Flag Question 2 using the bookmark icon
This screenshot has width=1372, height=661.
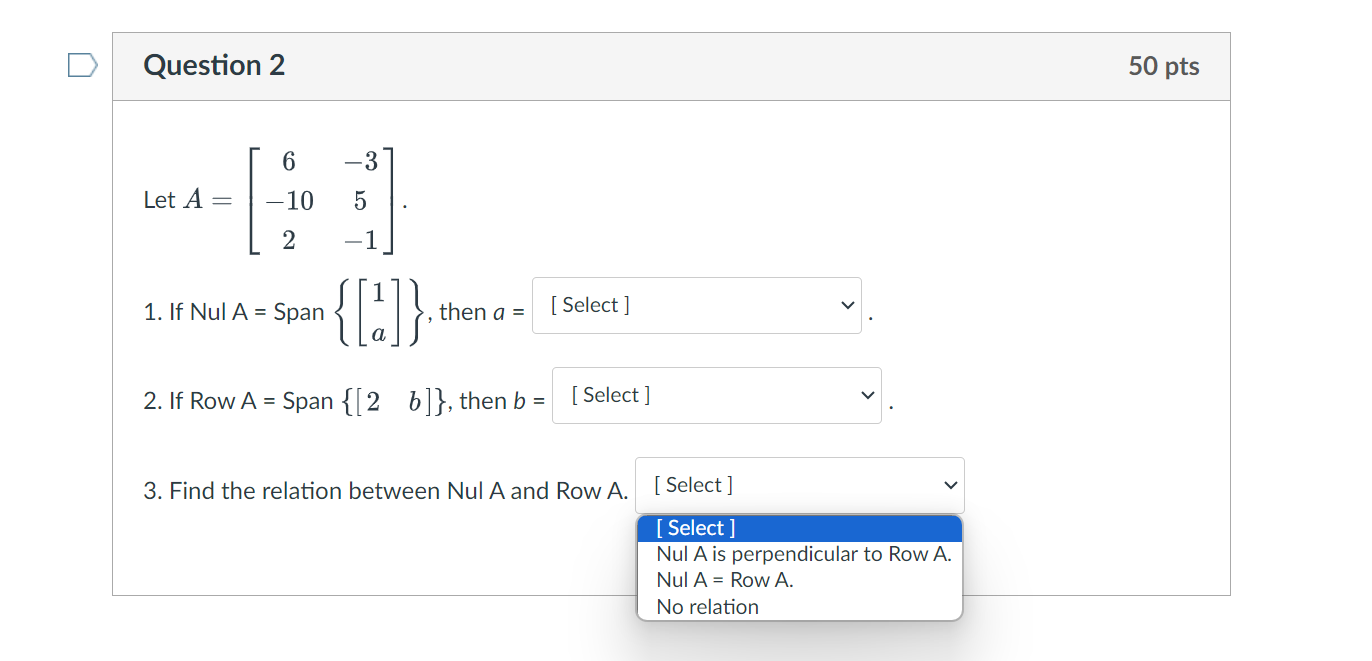point(82,63)
